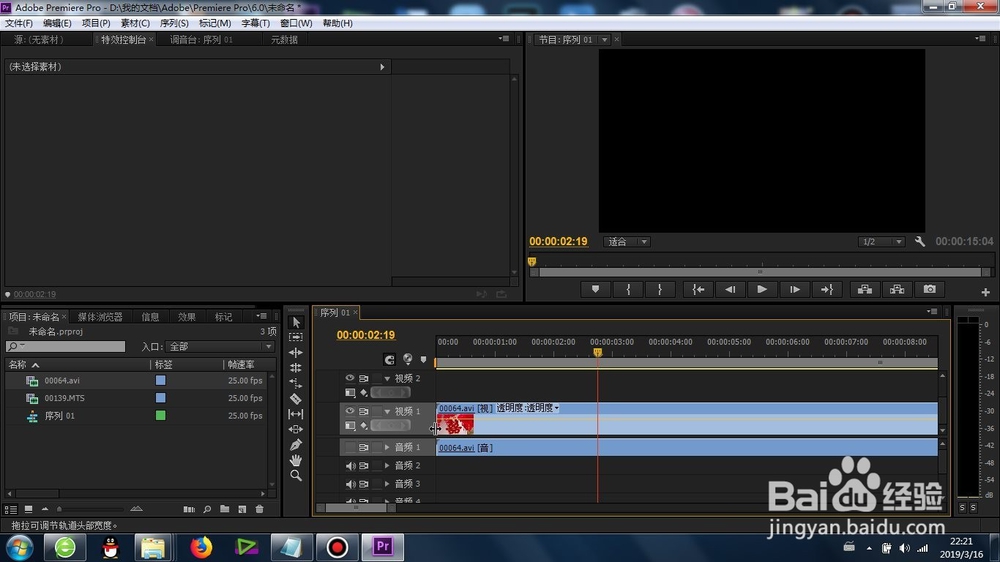Click Automate to Sequence icon
This screenshot has height=562, width=1000.
[x=189, y=509]
